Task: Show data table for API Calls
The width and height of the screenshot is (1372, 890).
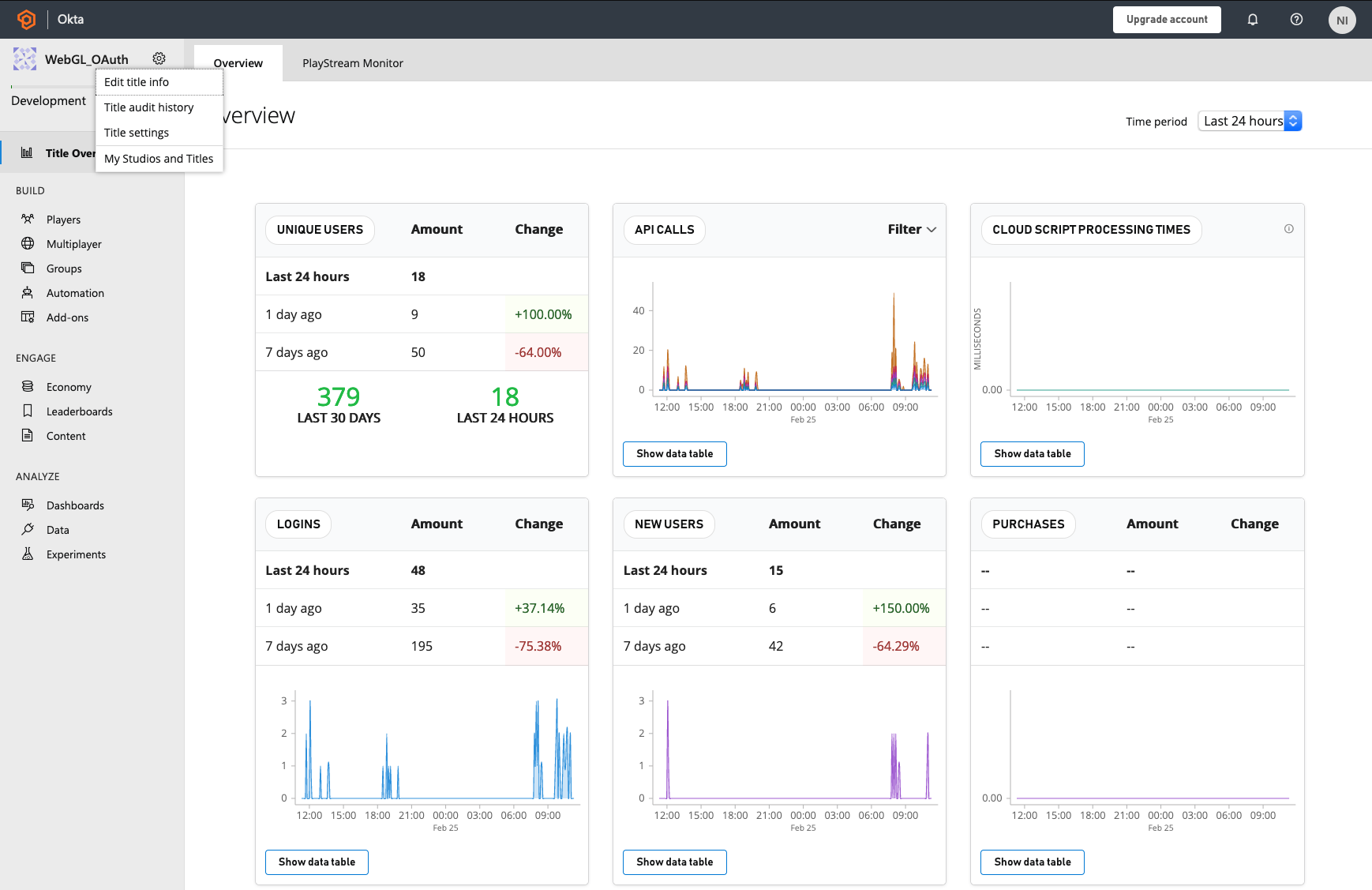Action: [x=674, y=454]
